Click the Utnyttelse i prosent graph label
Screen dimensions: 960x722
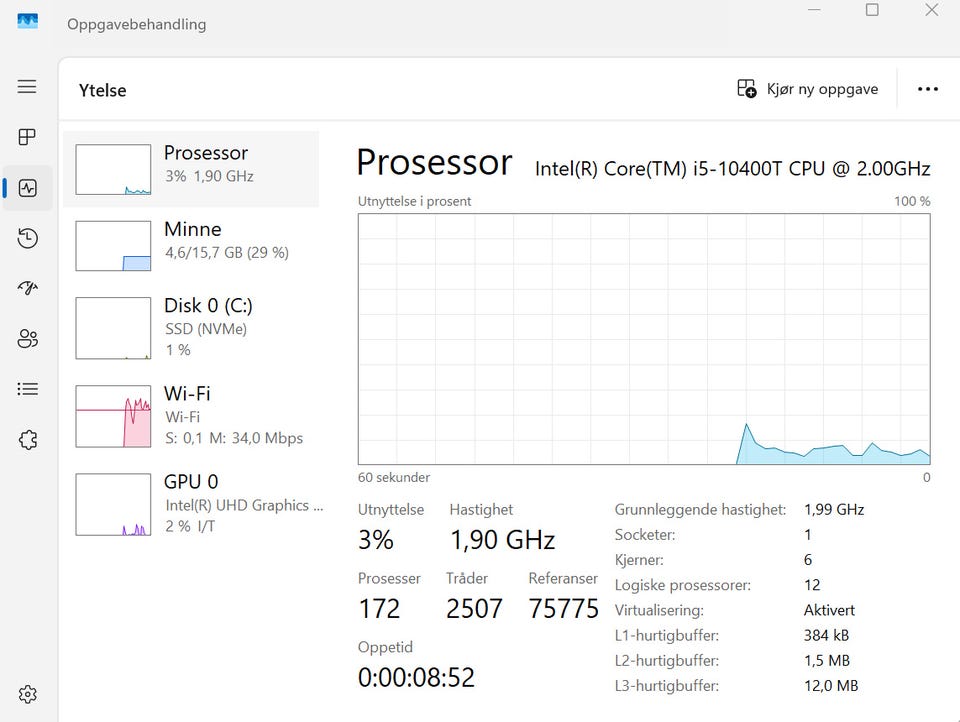(x=414, y=201)
